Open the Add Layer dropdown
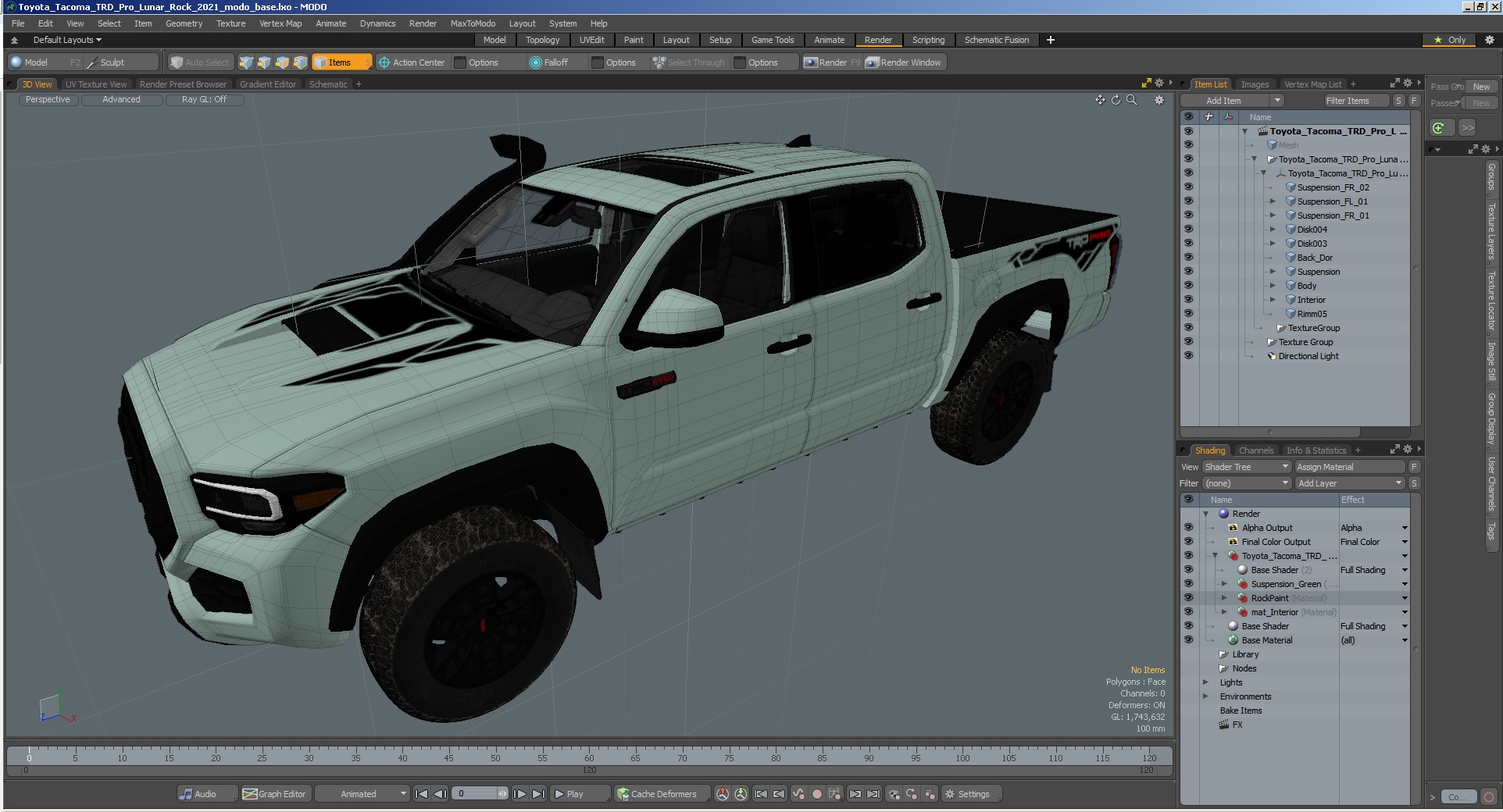The width and height of the screenshot is (1503, 812). [x=1350, y=483]
